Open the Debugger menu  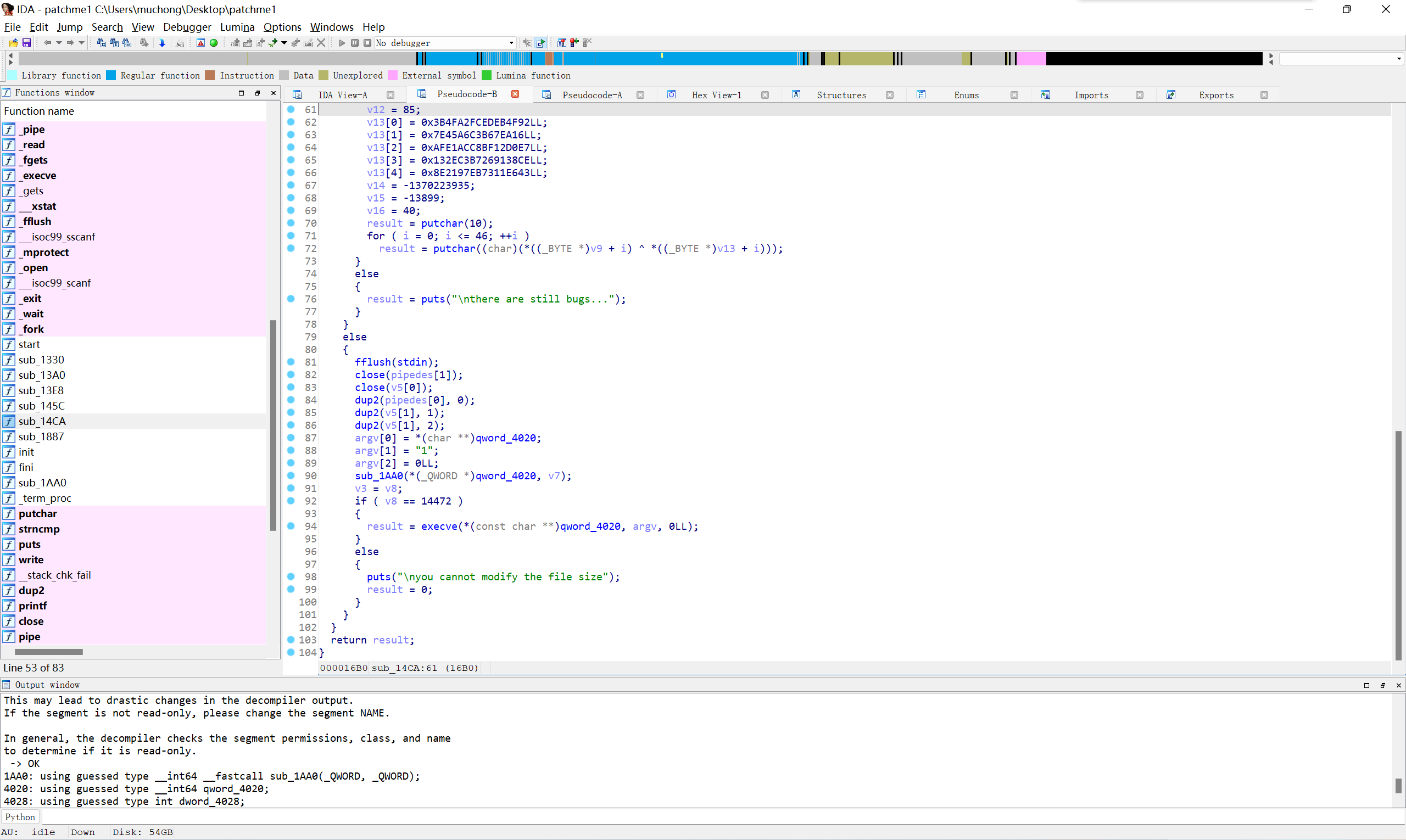point(187,26)
